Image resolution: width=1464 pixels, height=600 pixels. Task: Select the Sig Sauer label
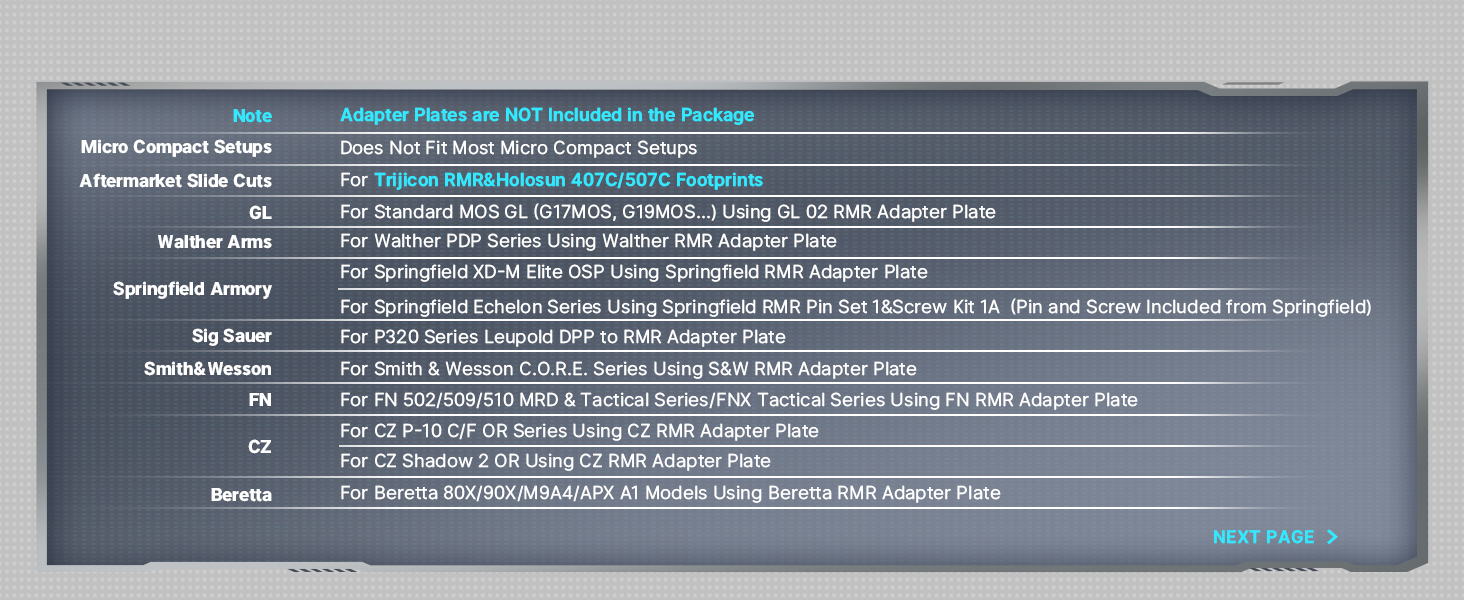[231, 336]
